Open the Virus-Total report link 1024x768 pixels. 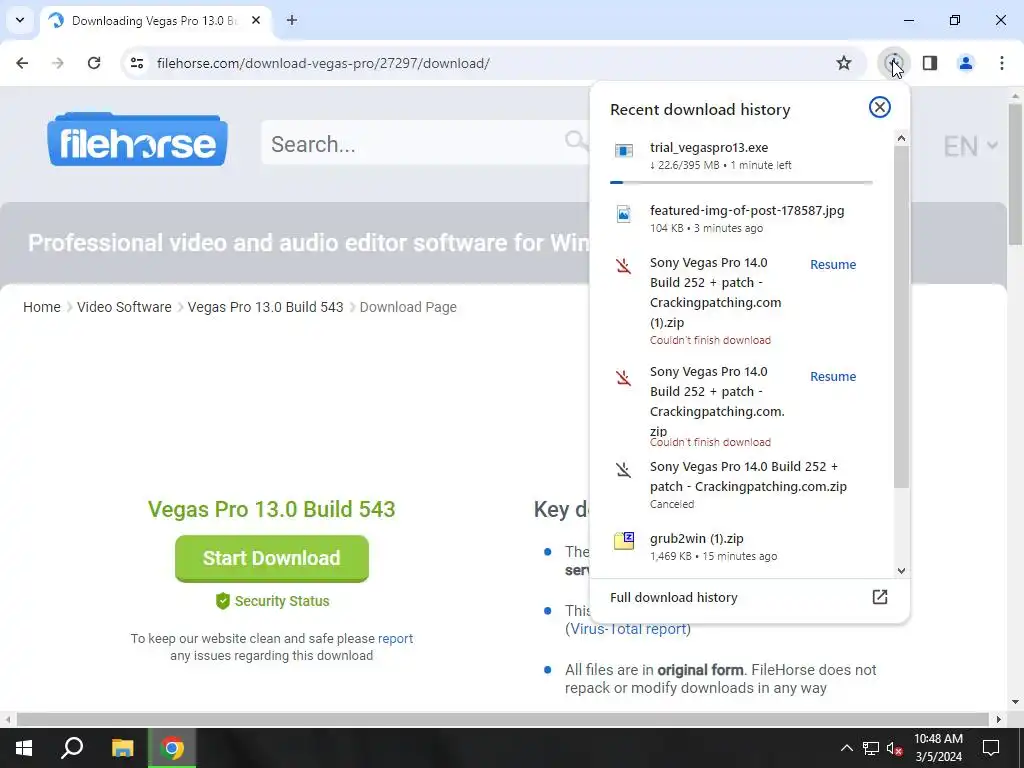pyautogui.click(x=629, y=629)
